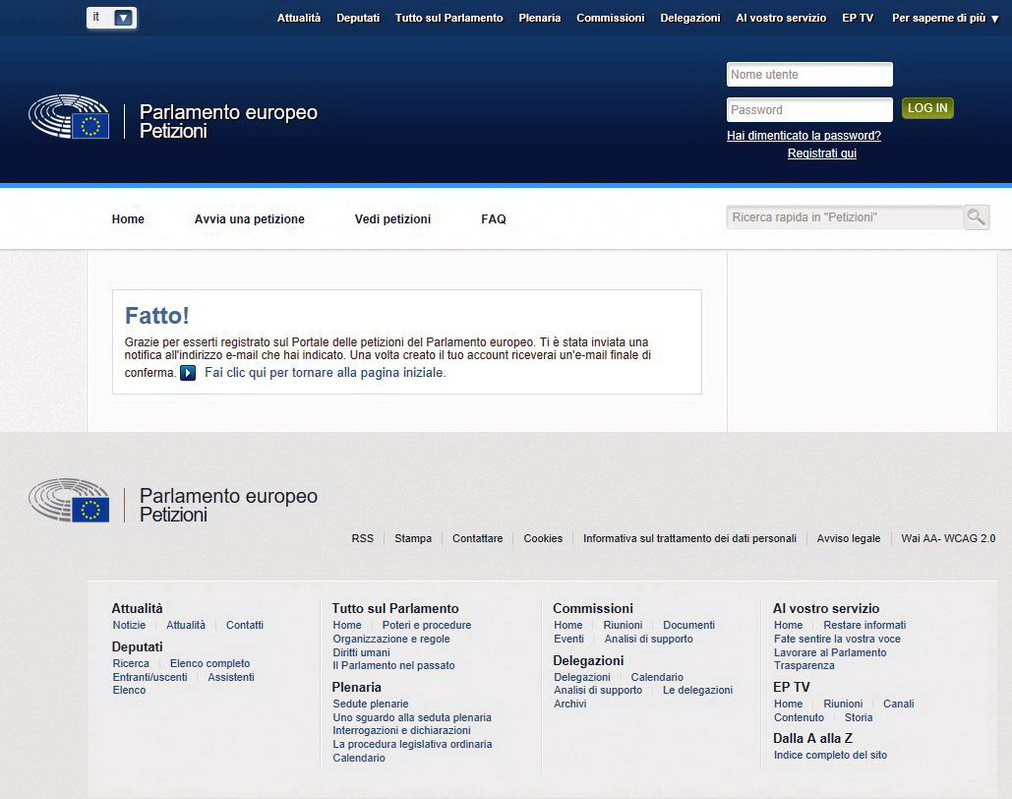Viewport: 1012px width, 799px height.
Task: Open the RSS footer link
Action: tap(363, 538)
